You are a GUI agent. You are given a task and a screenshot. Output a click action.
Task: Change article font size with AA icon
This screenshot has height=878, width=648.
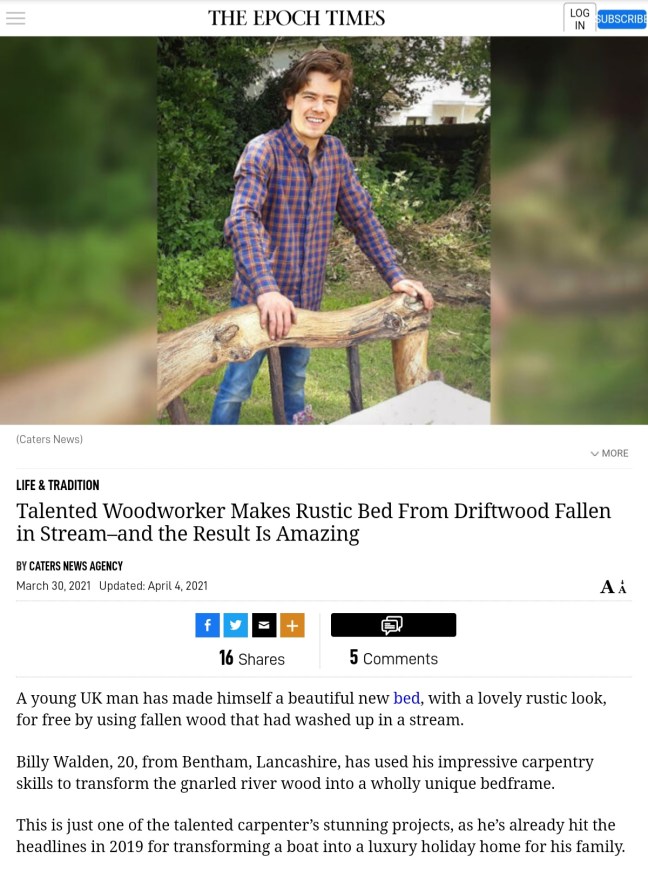(x=613, y=586)
